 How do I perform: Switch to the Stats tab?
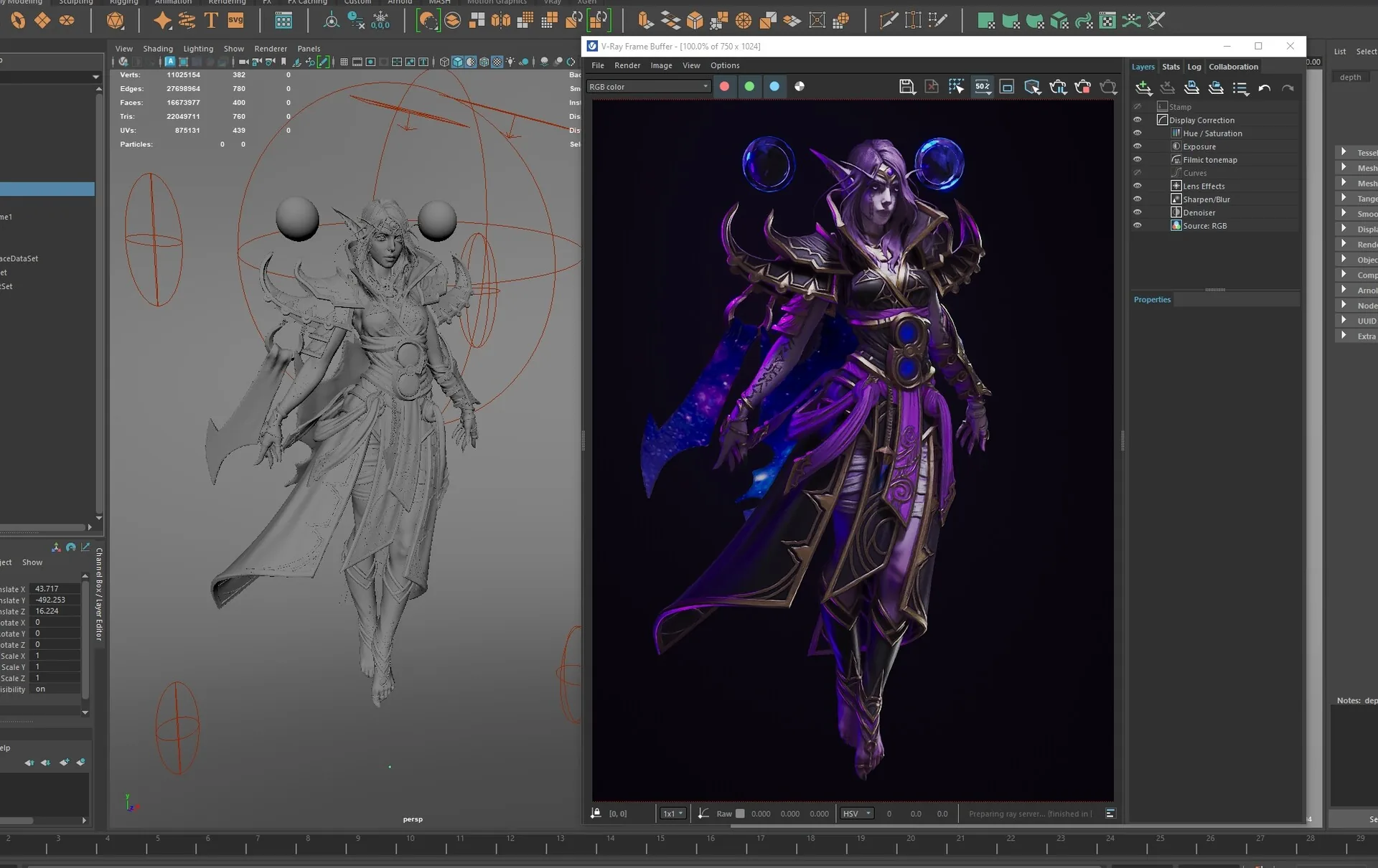point(1171,67)
